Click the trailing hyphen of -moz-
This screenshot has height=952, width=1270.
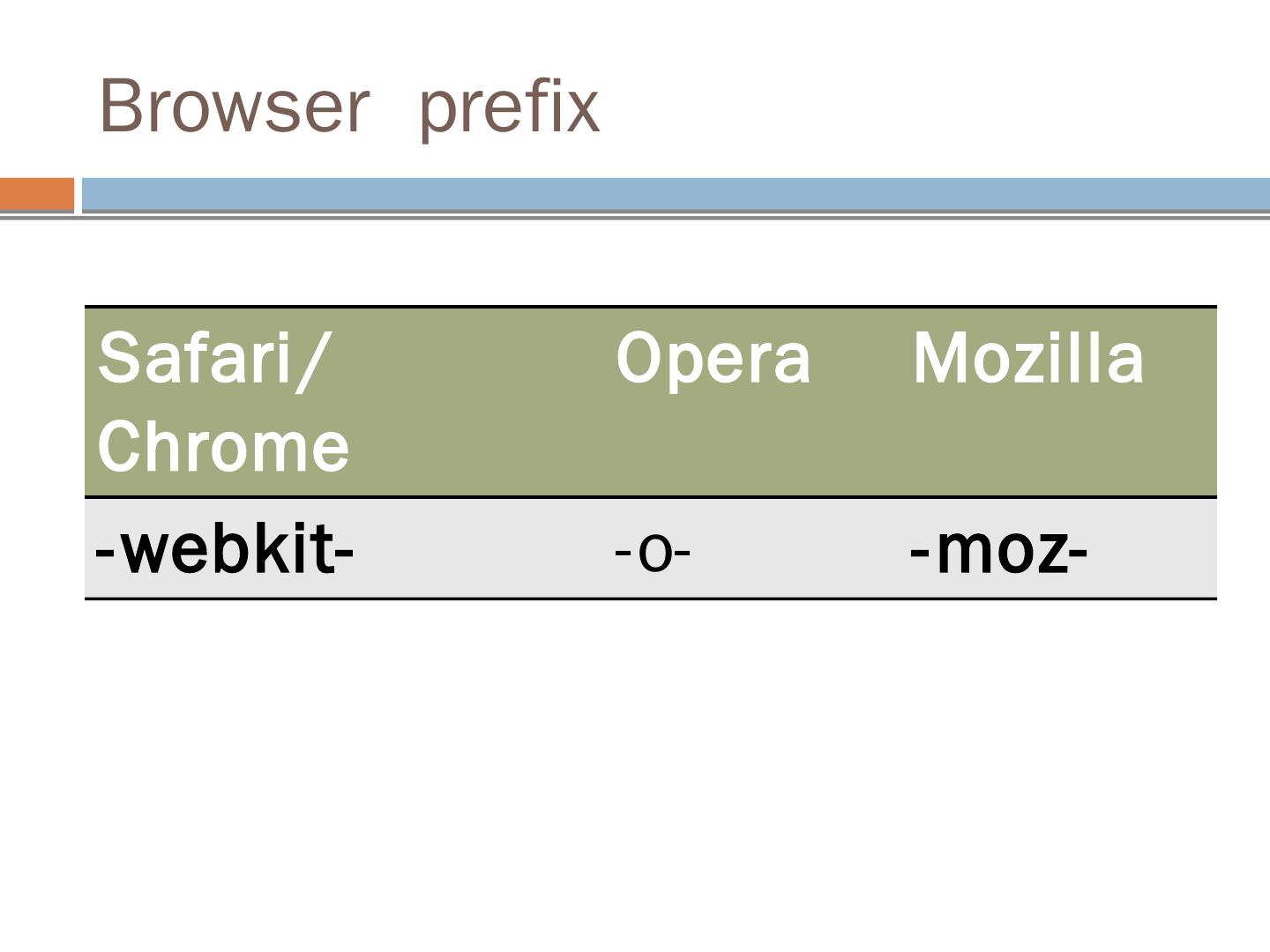1079,554
